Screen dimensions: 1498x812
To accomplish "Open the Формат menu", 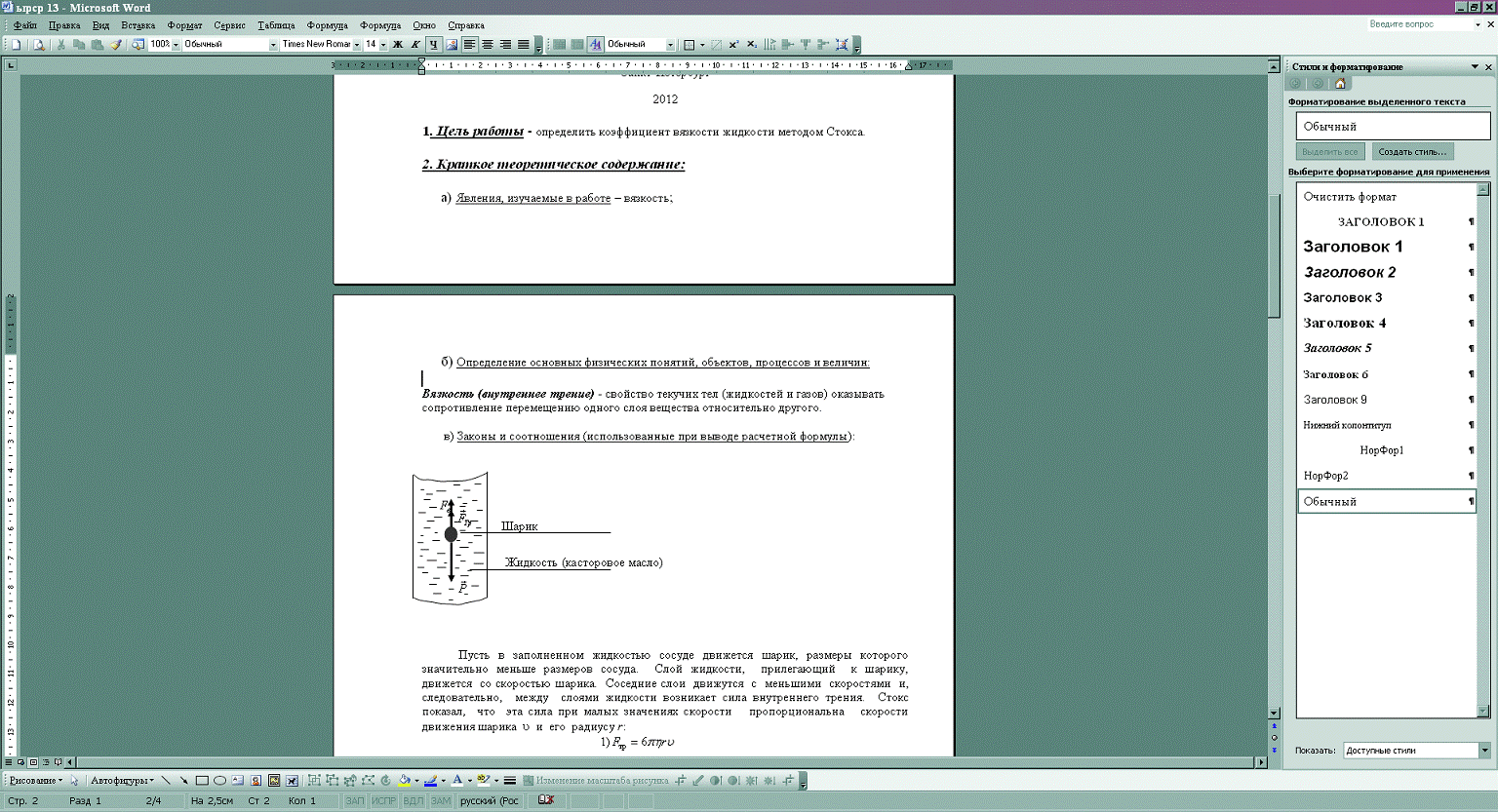I will tap(184, 25).
